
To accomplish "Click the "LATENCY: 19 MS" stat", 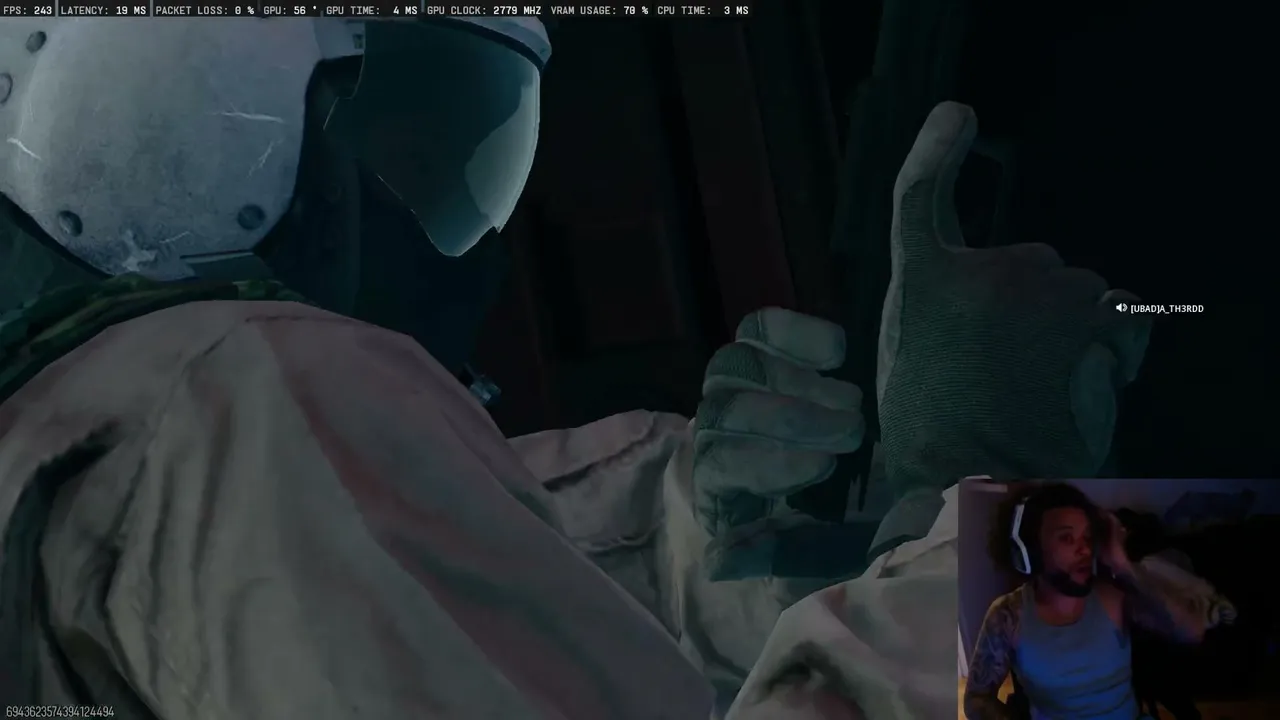I will pyautogui.click(x=103, y=10).
